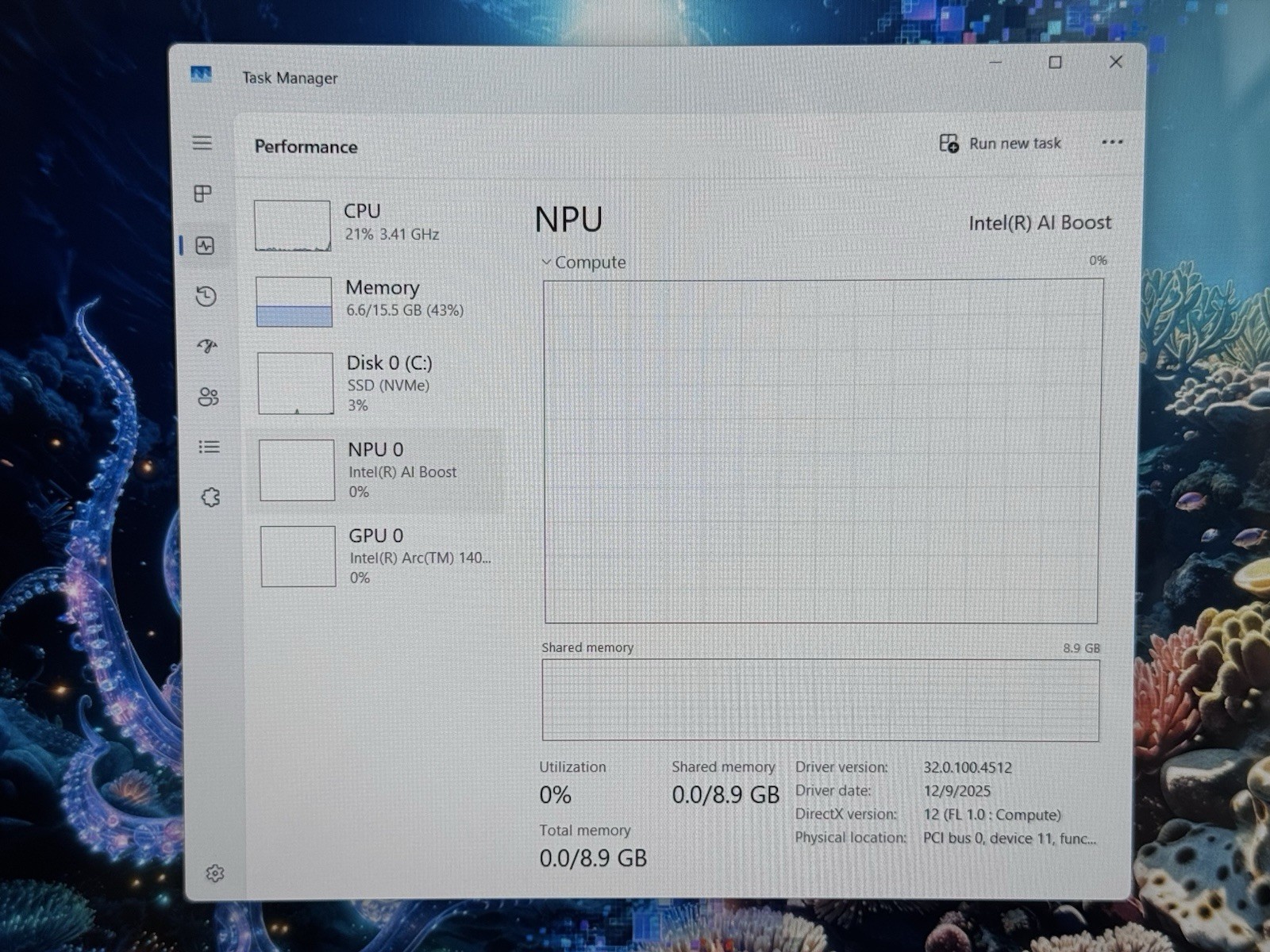Select the Memory performance entry
The height and width of the screenshot is (952, 1270).
tap(377, 301)
